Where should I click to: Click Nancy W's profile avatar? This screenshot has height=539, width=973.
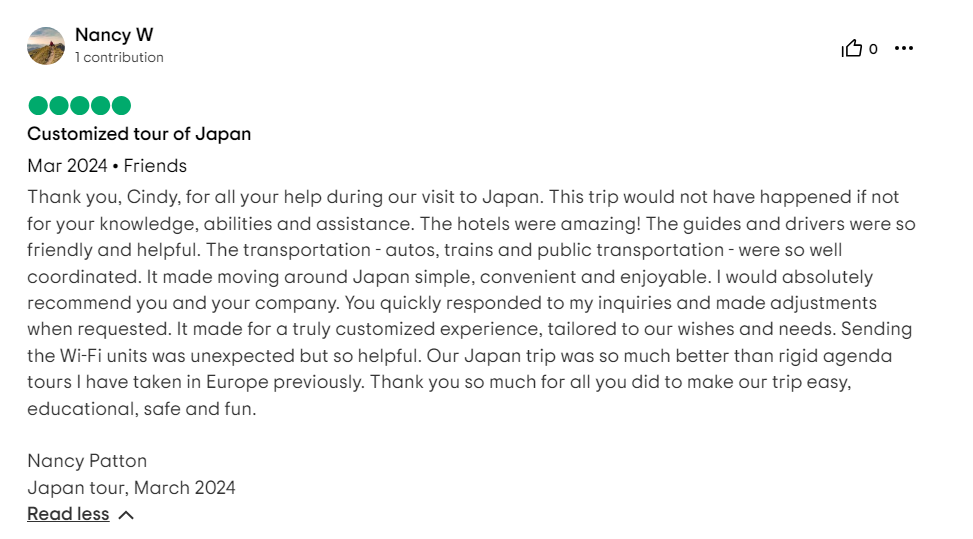46,46
